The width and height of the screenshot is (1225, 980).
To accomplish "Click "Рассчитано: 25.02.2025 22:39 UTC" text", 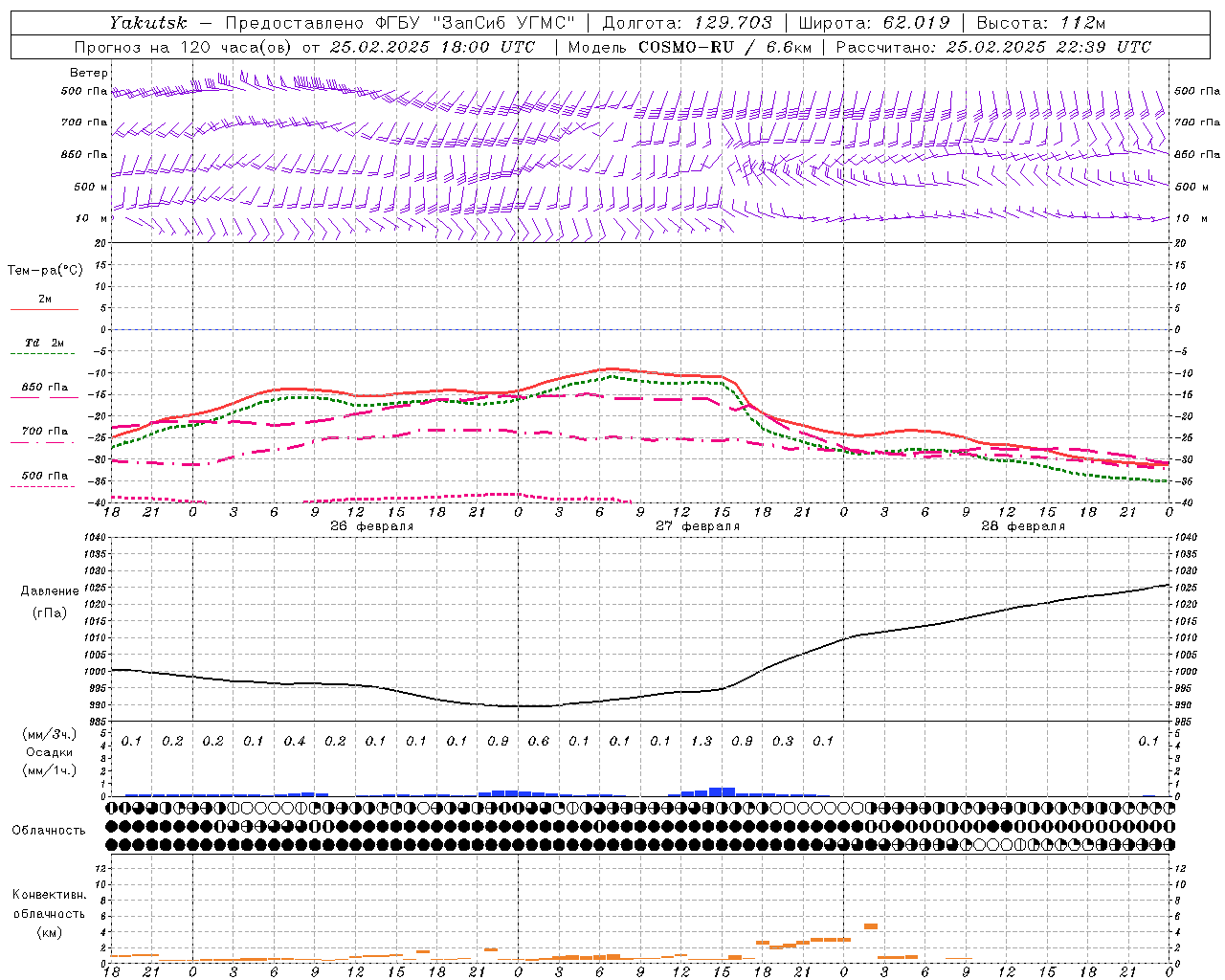I will pos(993,47).
